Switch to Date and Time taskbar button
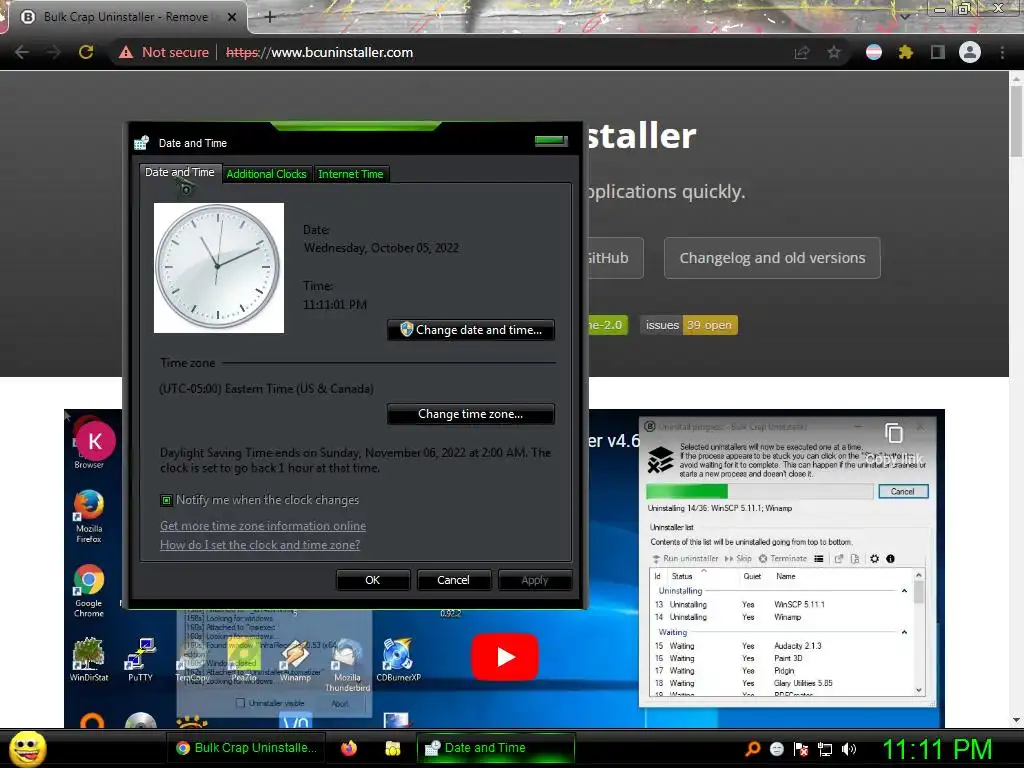 point(496,748)
